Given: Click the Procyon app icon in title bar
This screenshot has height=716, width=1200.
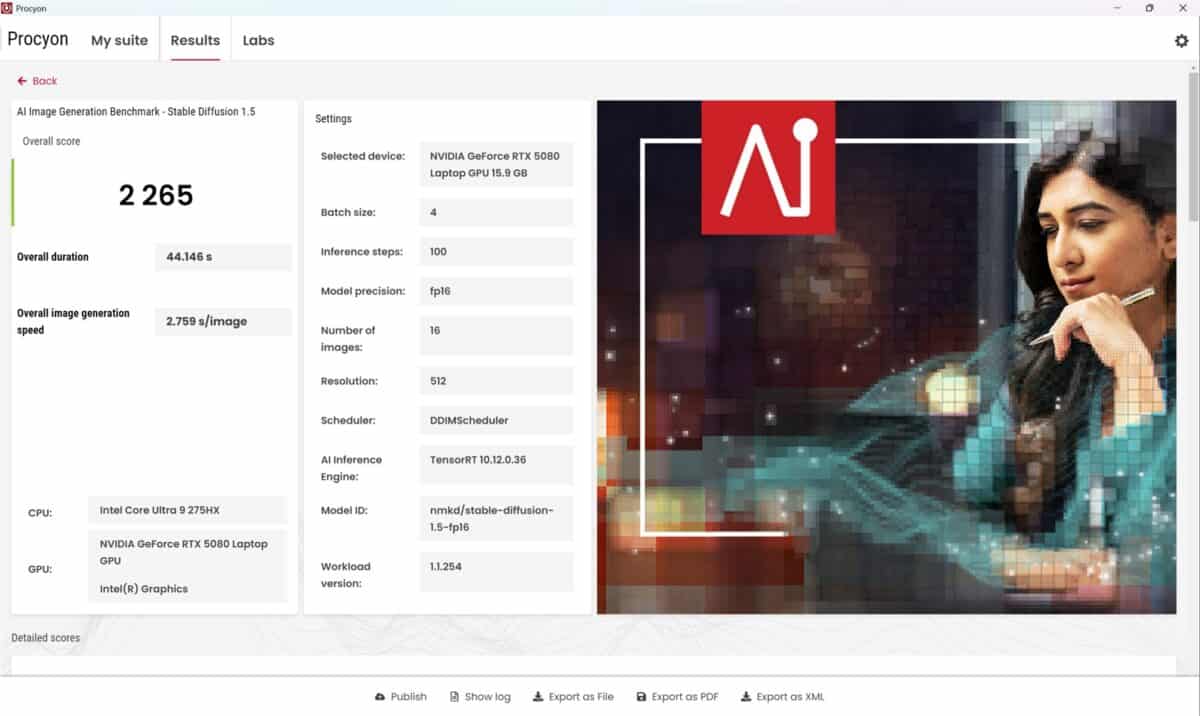Looking at the screenshot, I should (x=7, y=8).
